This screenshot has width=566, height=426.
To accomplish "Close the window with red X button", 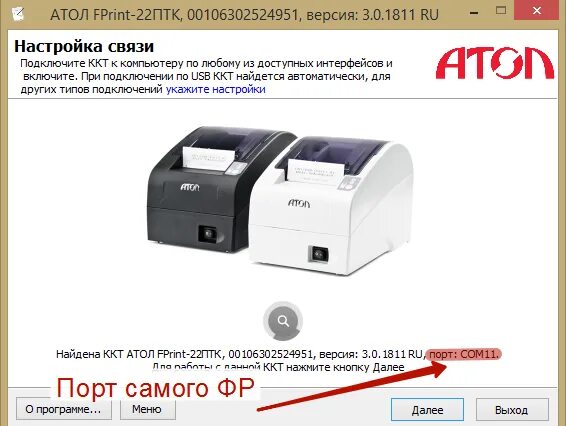I will tap(536, 11).
